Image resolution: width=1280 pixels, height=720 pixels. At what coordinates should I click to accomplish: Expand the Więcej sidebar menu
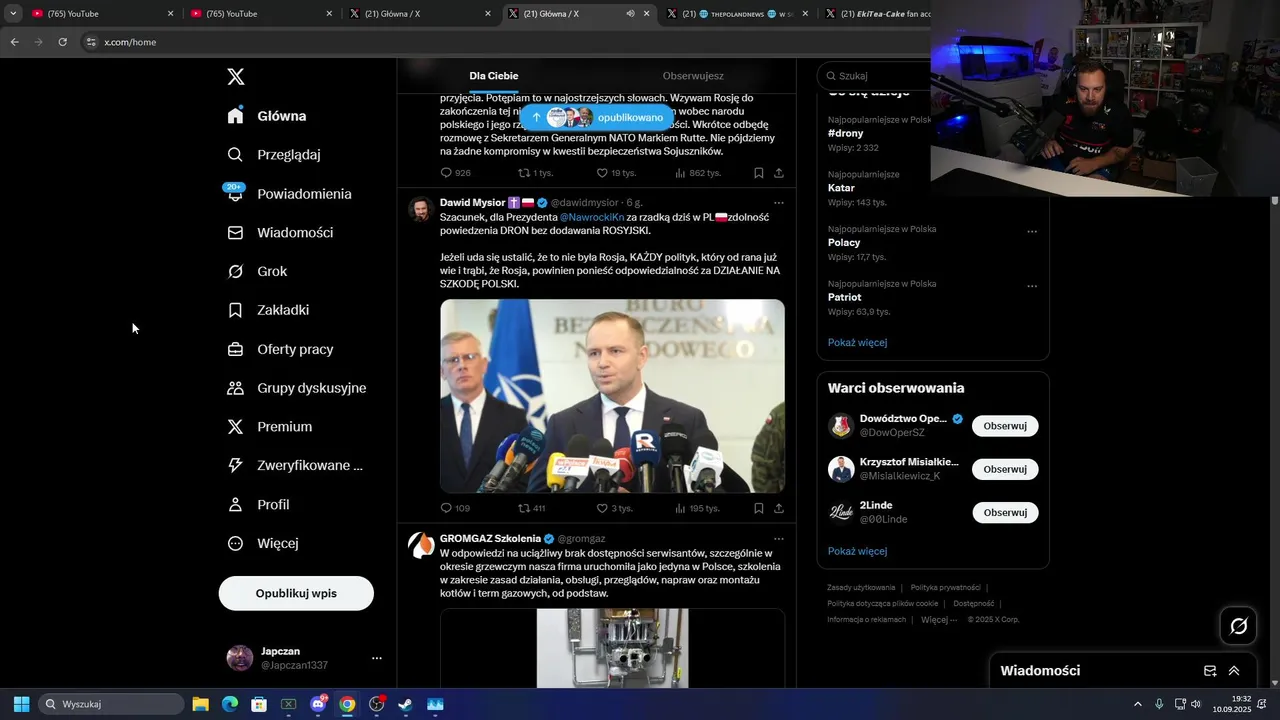263,543
